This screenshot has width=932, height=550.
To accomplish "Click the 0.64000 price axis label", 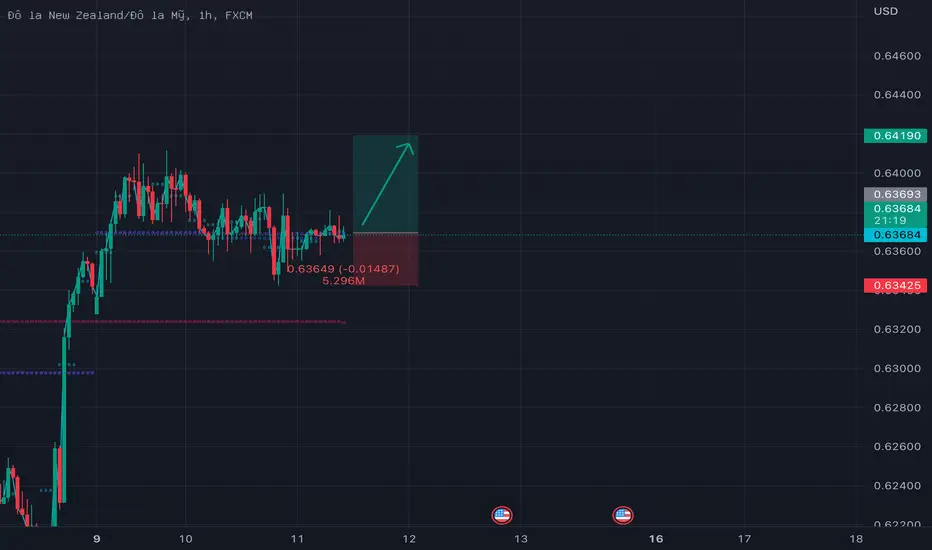I will pyautogui.click(x=897, y=173).
